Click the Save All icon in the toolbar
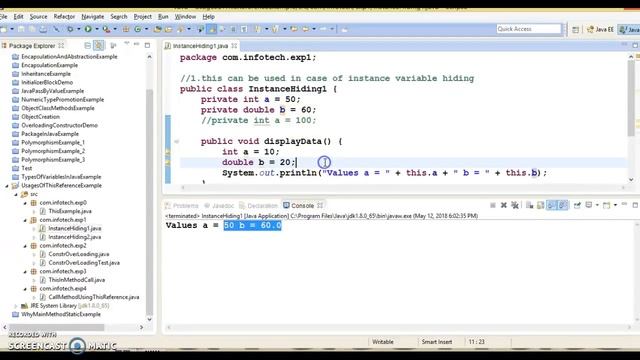The height and width of the screenshot is (360, 640). 32,29
